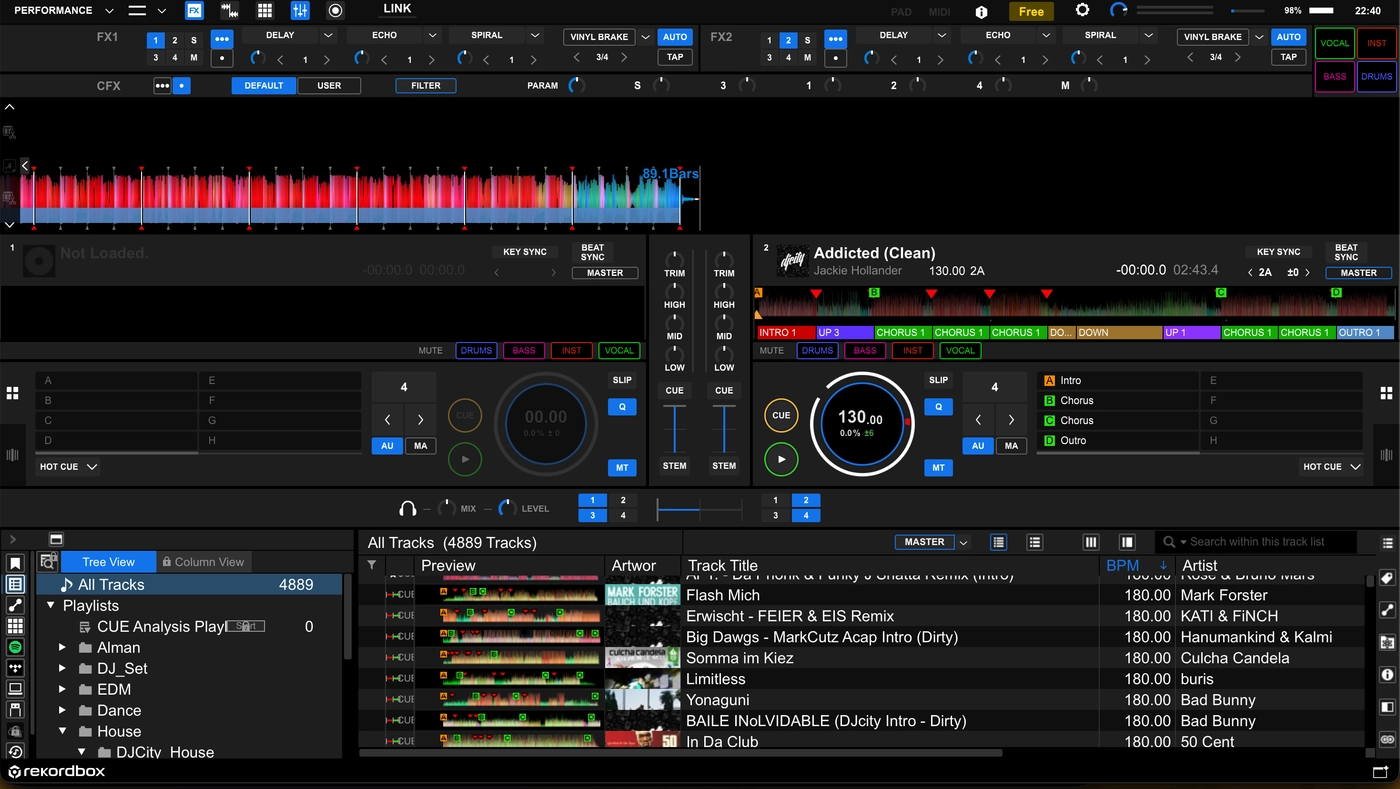Open the Histories sidebar icon
This screenshot has height=789, width=1400.
click(15, 752)
